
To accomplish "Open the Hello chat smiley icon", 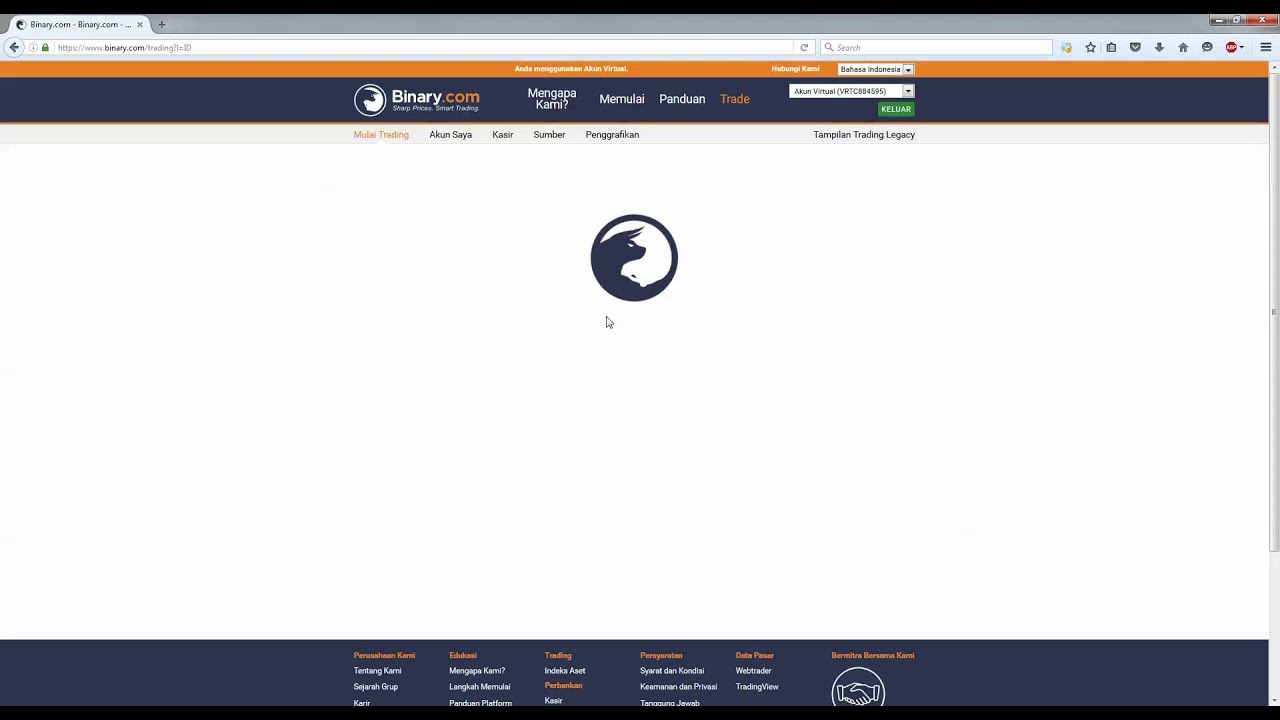I will coord(1207,47).
